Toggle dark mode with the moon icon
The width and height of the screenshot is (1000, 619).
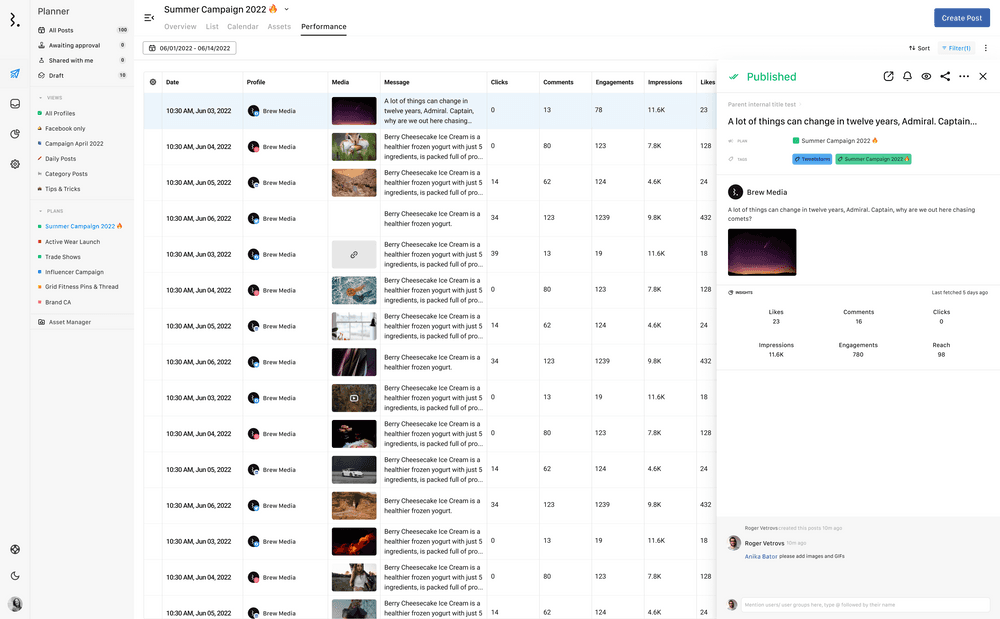(x=15, y=576)
